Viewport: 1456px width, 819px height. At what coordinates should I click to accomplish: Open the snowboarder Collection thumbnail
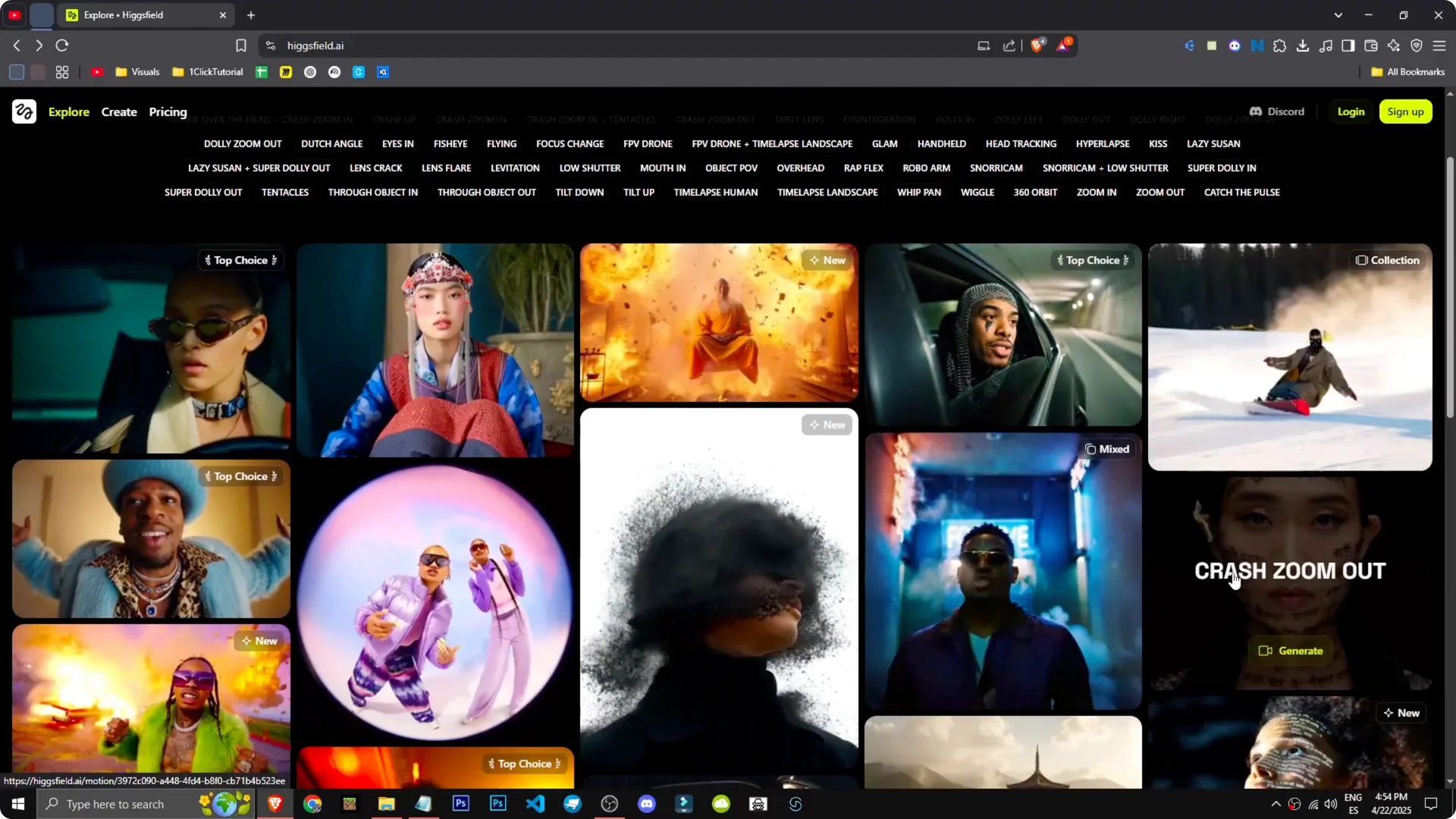click(x=1289, y=356)
